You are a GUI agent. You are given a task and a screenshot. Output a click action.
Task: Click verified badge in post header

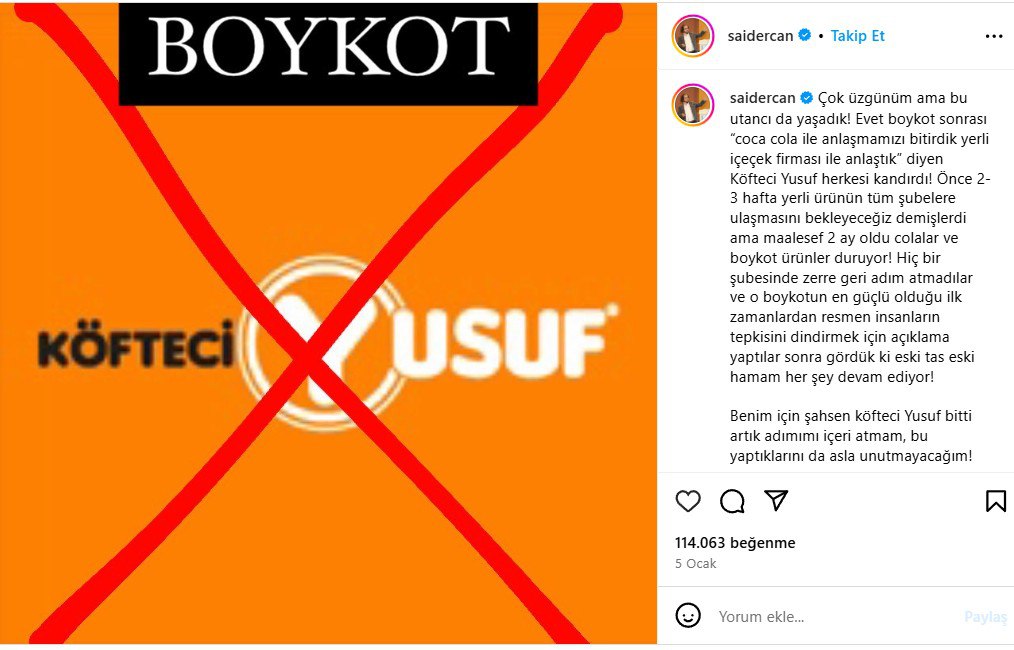[805, 35]
